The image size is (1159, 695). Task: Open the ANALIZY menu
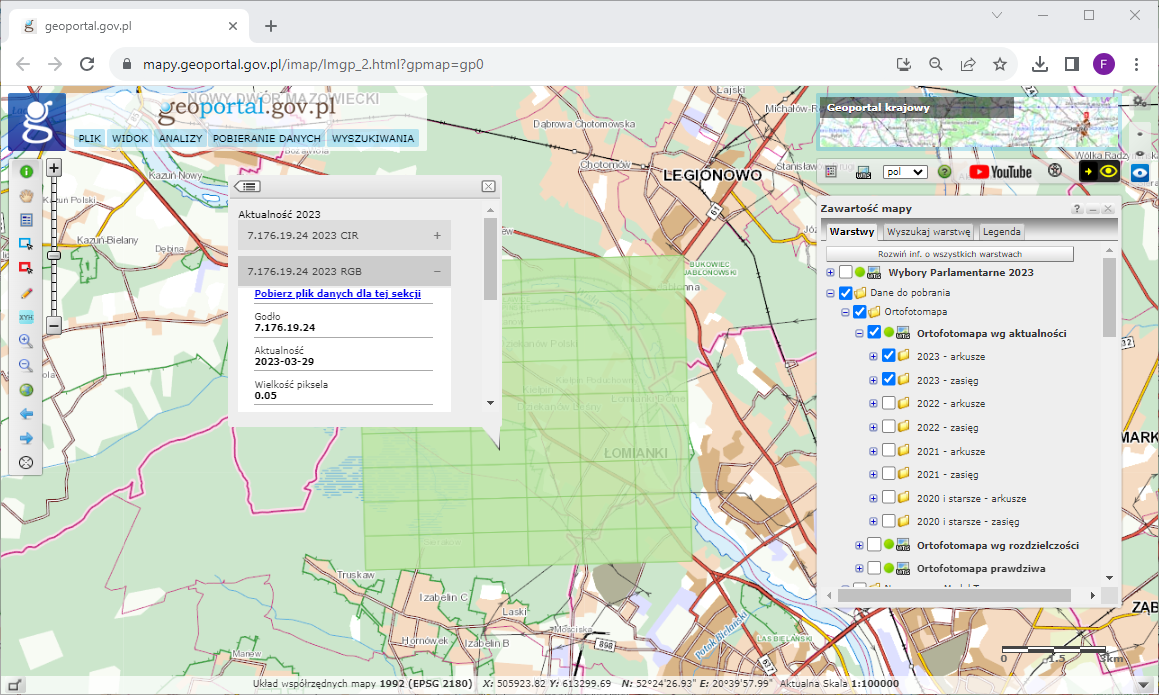(180, 139)
